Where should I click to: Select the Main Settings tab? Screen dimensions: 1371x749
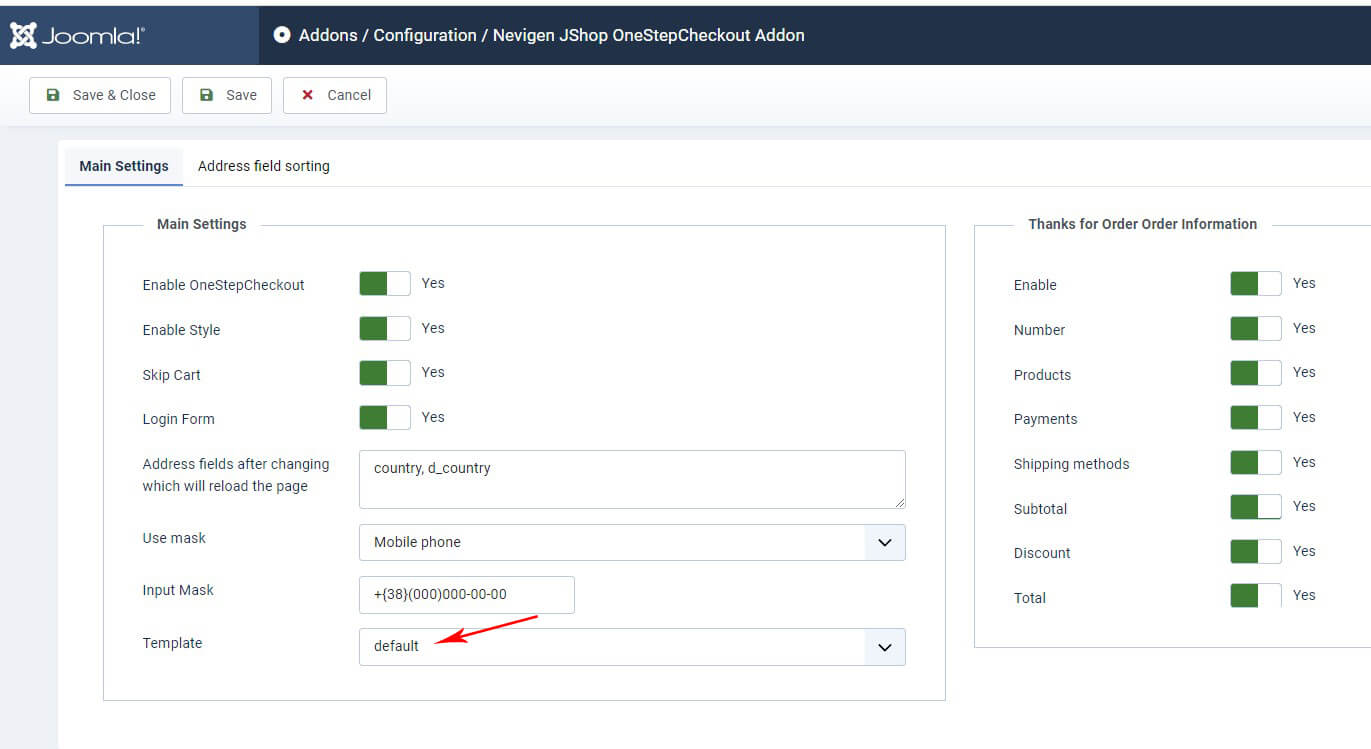124,166
